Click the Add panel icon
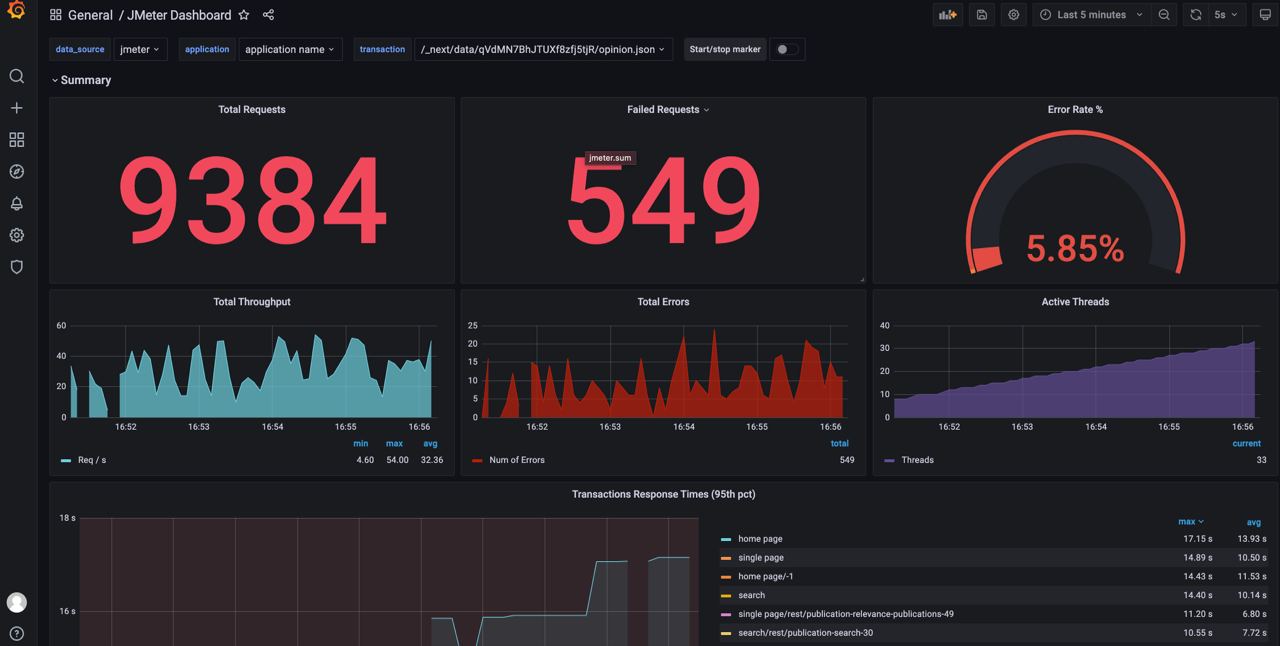 (x=947, y=15)
